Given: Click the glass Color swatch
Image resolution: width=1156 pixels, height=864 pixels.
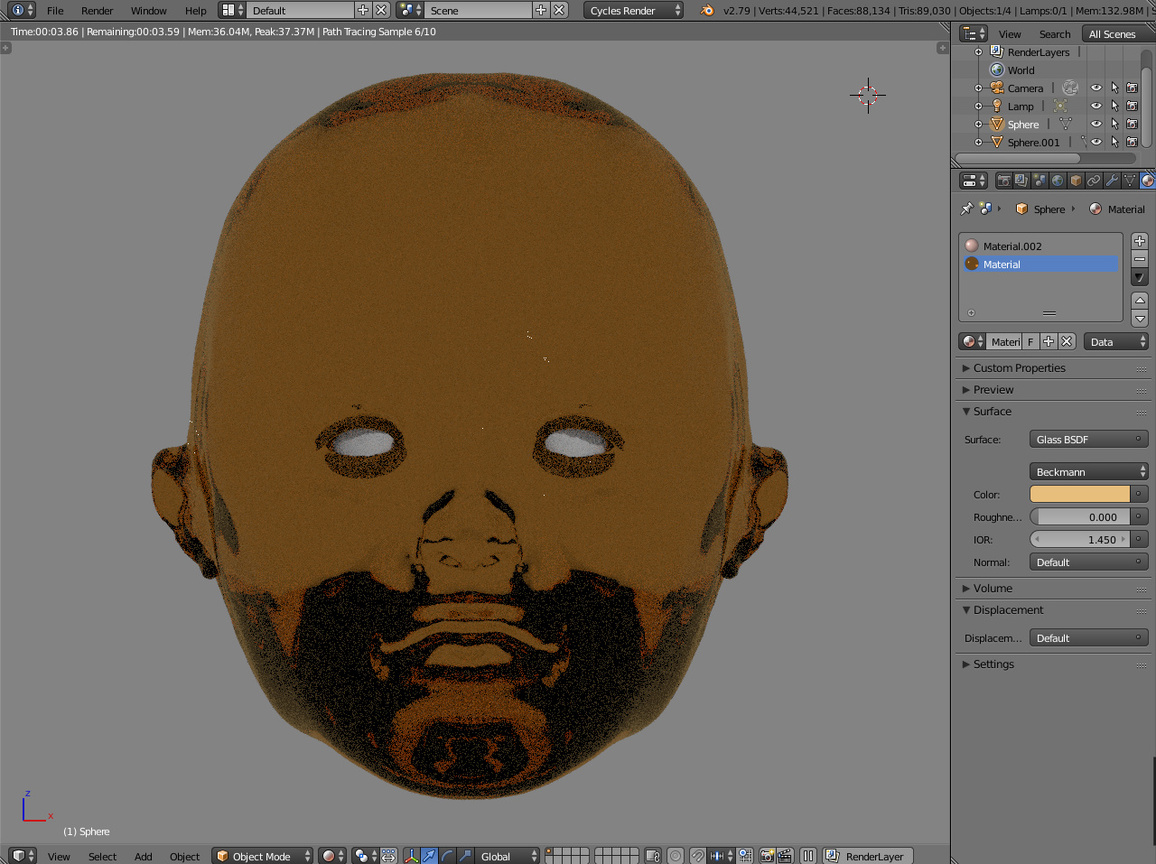Looking at the screenshot, I should coord(1080,494).
